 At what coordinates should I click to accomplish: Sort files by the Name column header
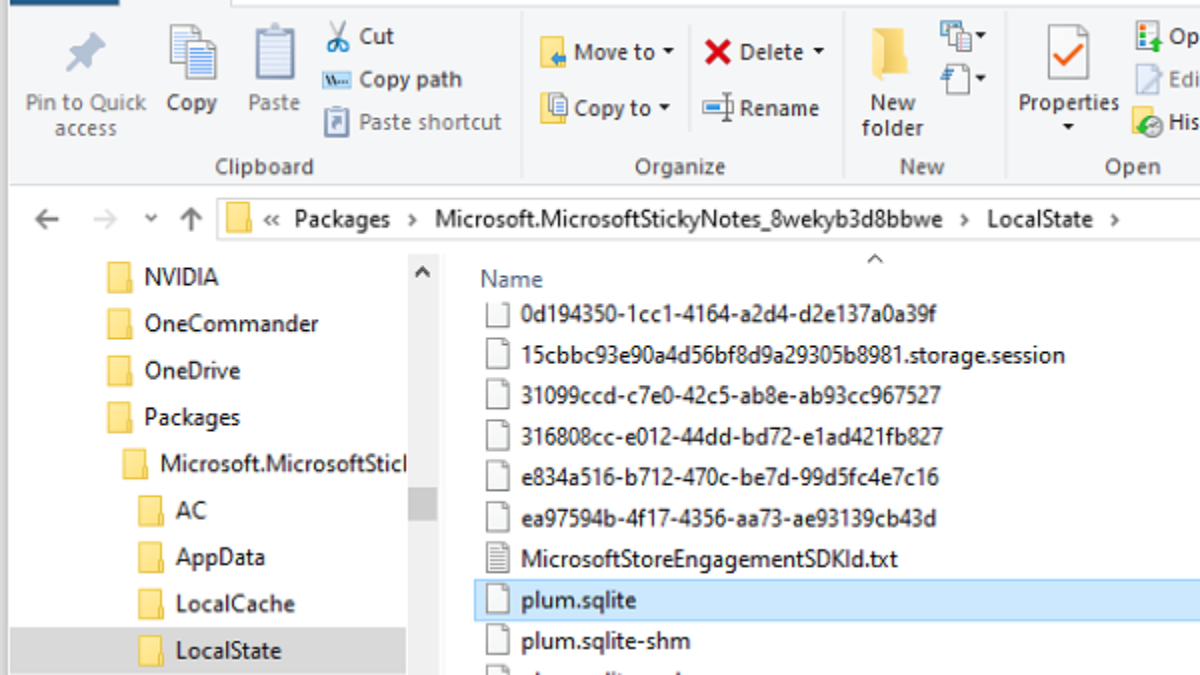point(511,279)
